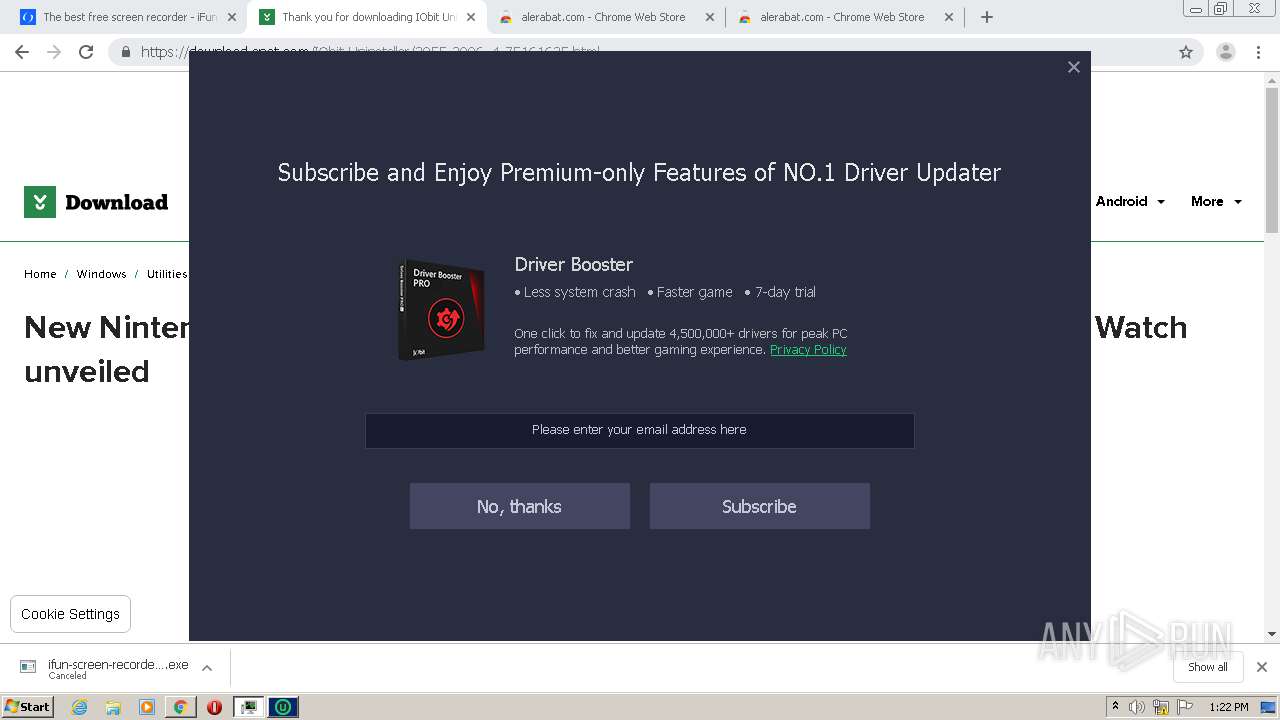Decline with the No, thanks button
1280x720 pixels.
(x=519, y=506)
